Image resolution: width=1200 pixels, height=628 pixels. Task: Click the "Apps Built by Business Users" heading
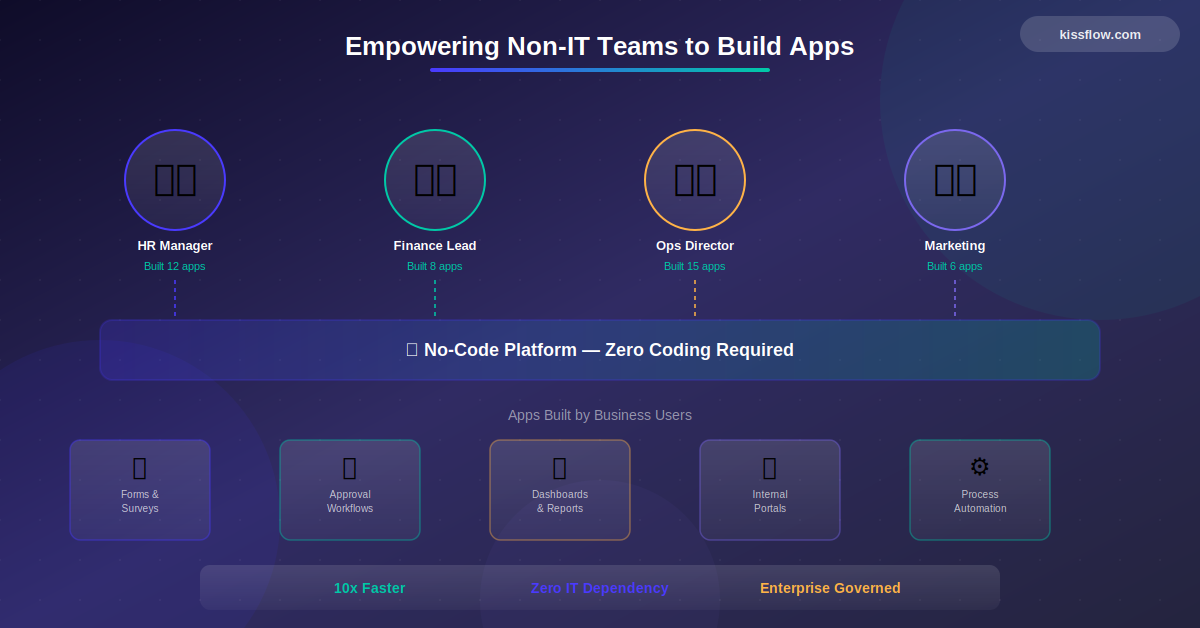(x=600, y=415)
